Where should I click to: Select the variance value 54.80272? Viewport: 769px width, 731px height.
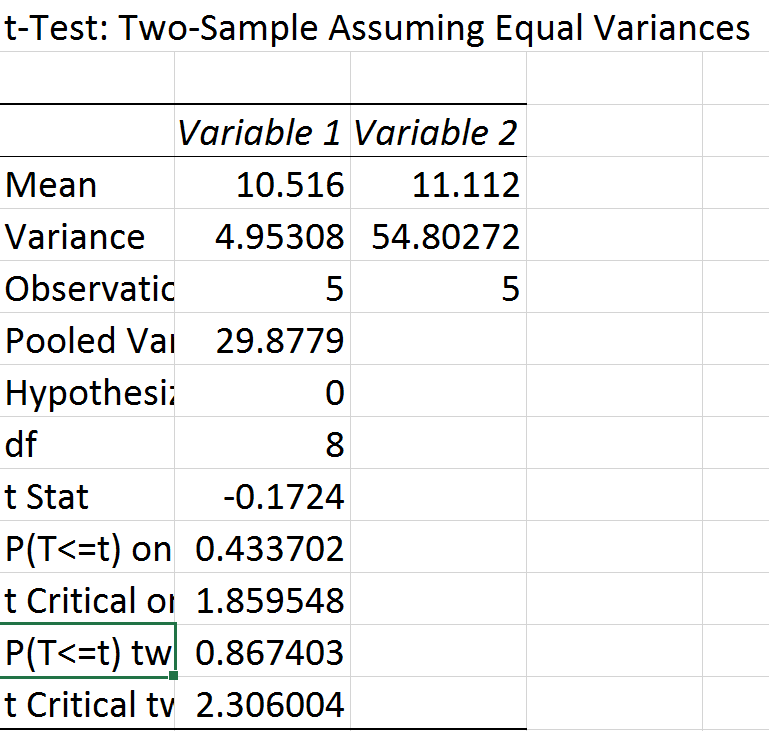coord(437,237)
